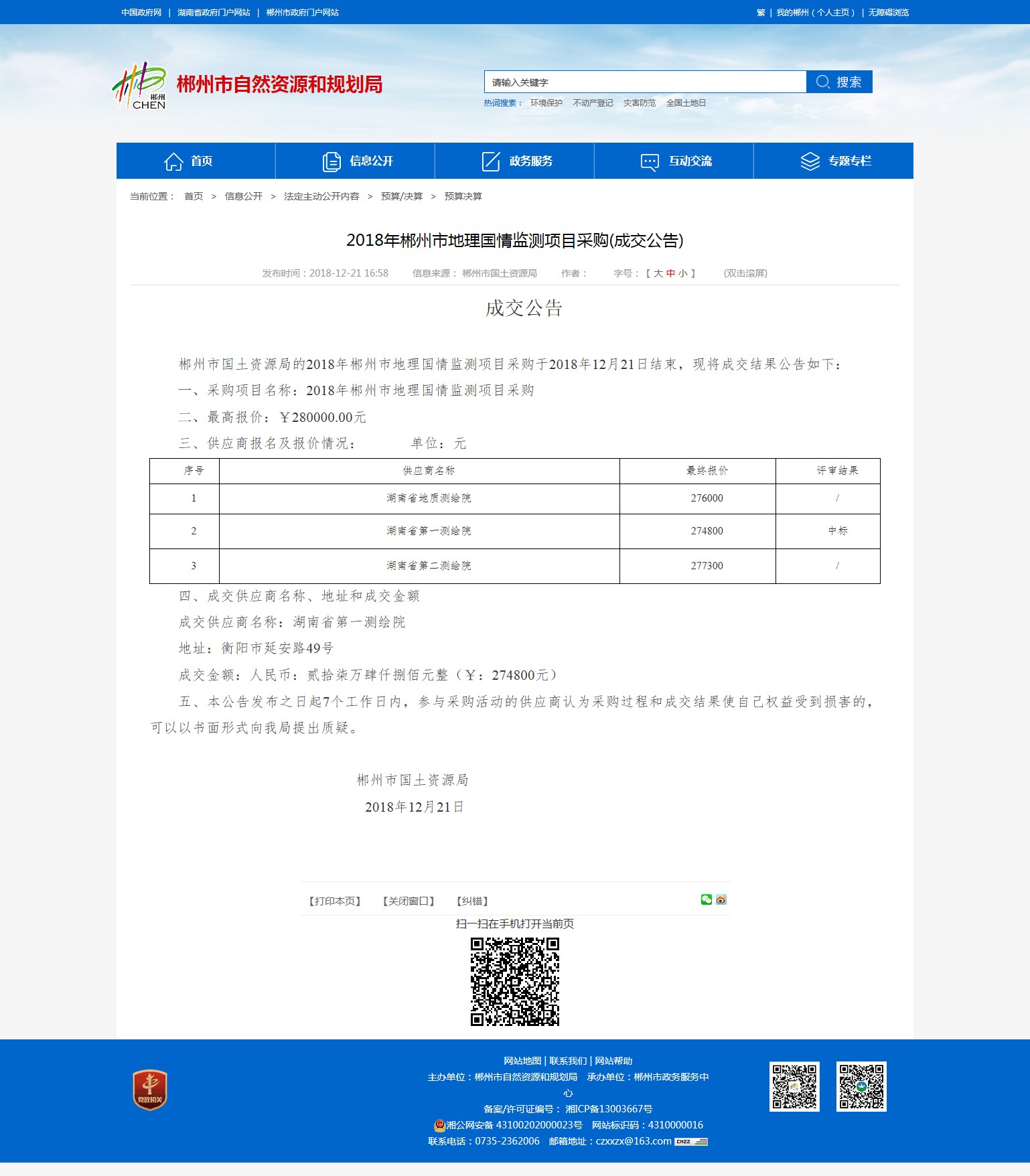Viewport: 1030px width, 1176px height.
Task: Click the Chenzhou CHEN site logo
Action: (139, 86)
